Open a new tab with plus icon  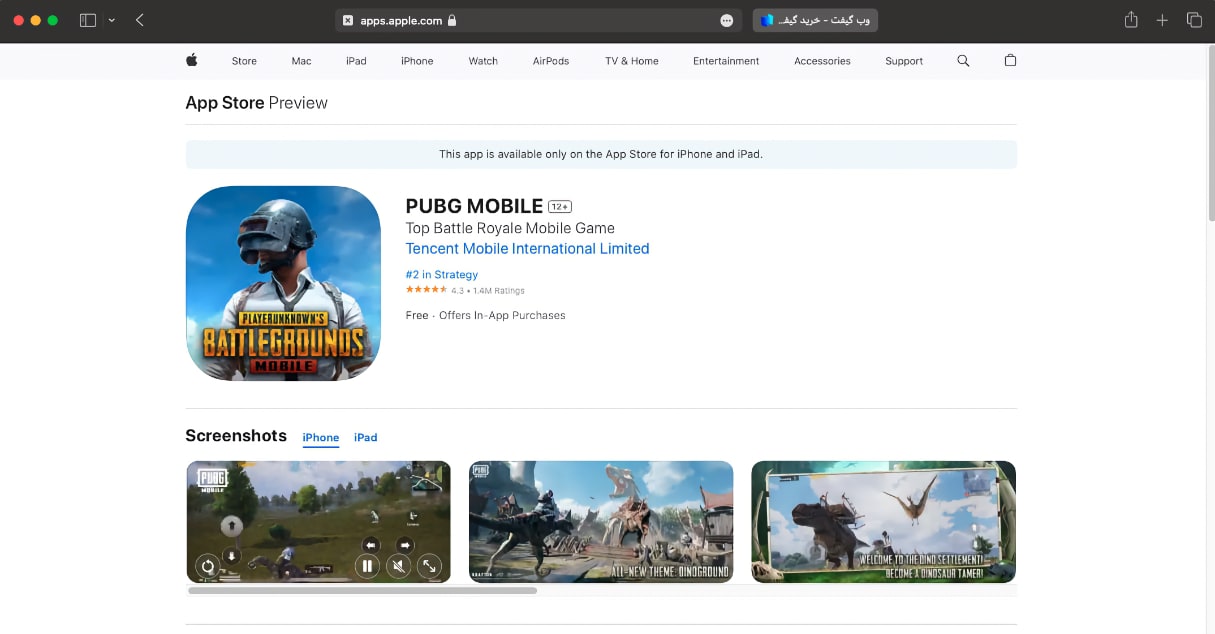(x=1162, y=20)
